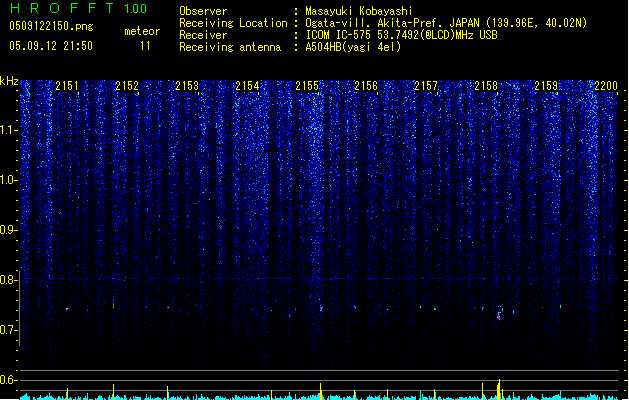The image size is (629, 400).
Task: Click the Receiving antenna field label
Action: pyautogui.click(x=230, y=47)
